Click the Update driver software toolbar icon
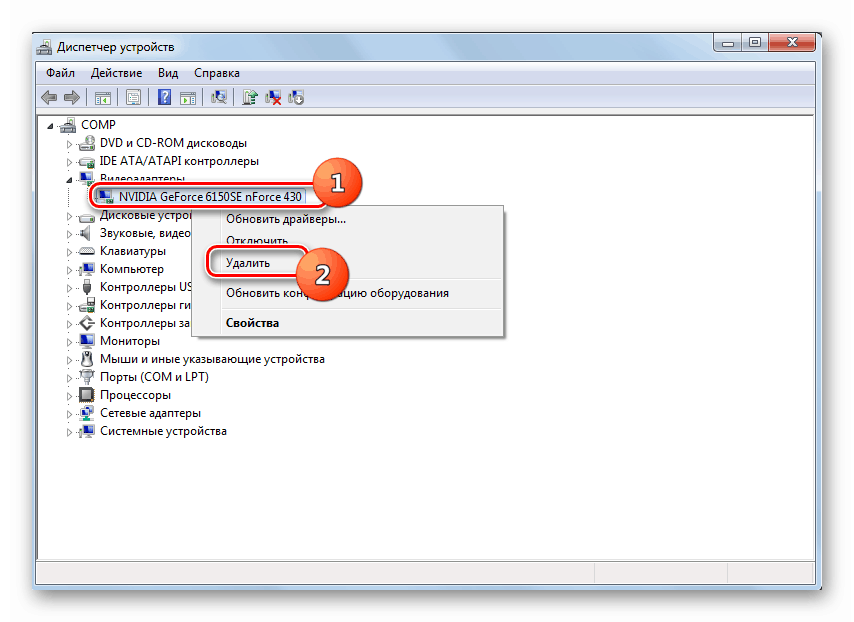The width and height of the screenshot is (854, 622). click(x=250, y=98)
